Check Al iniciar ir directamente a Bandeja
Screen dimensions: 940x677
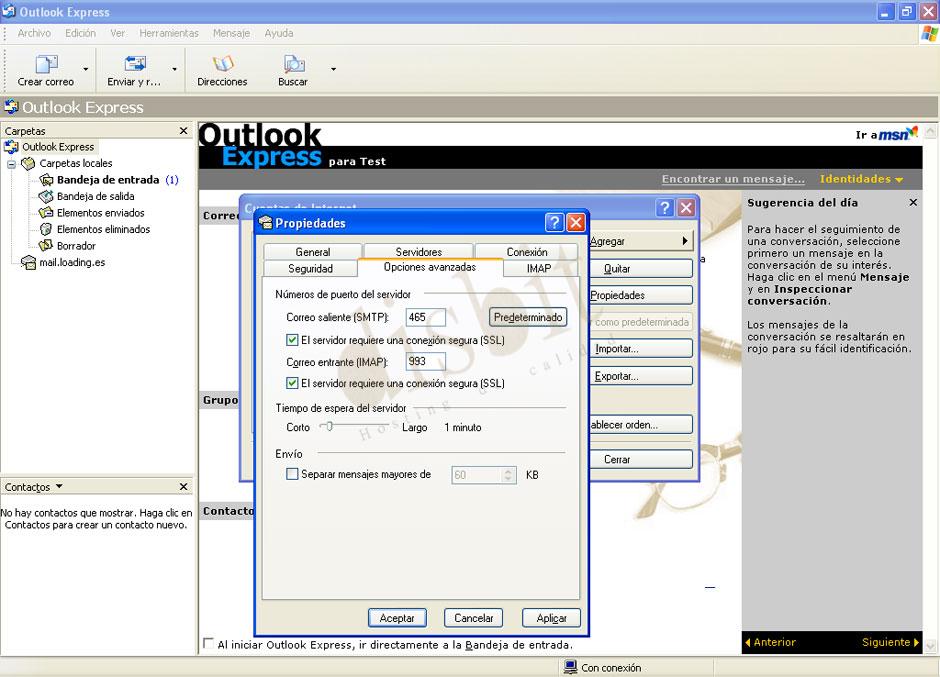208,645
